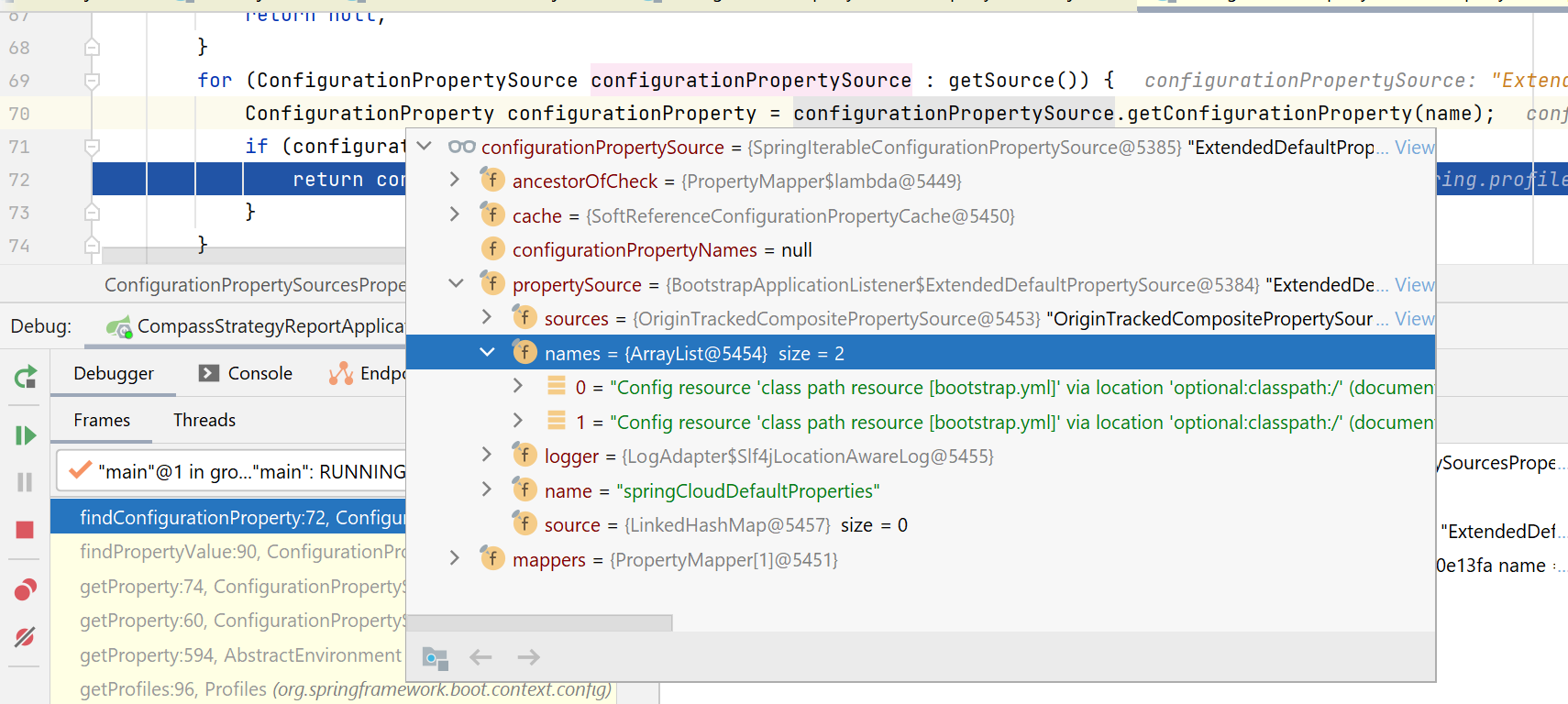Navigate forward in the variable popup

pyautogui.click(x=528, y=657)
